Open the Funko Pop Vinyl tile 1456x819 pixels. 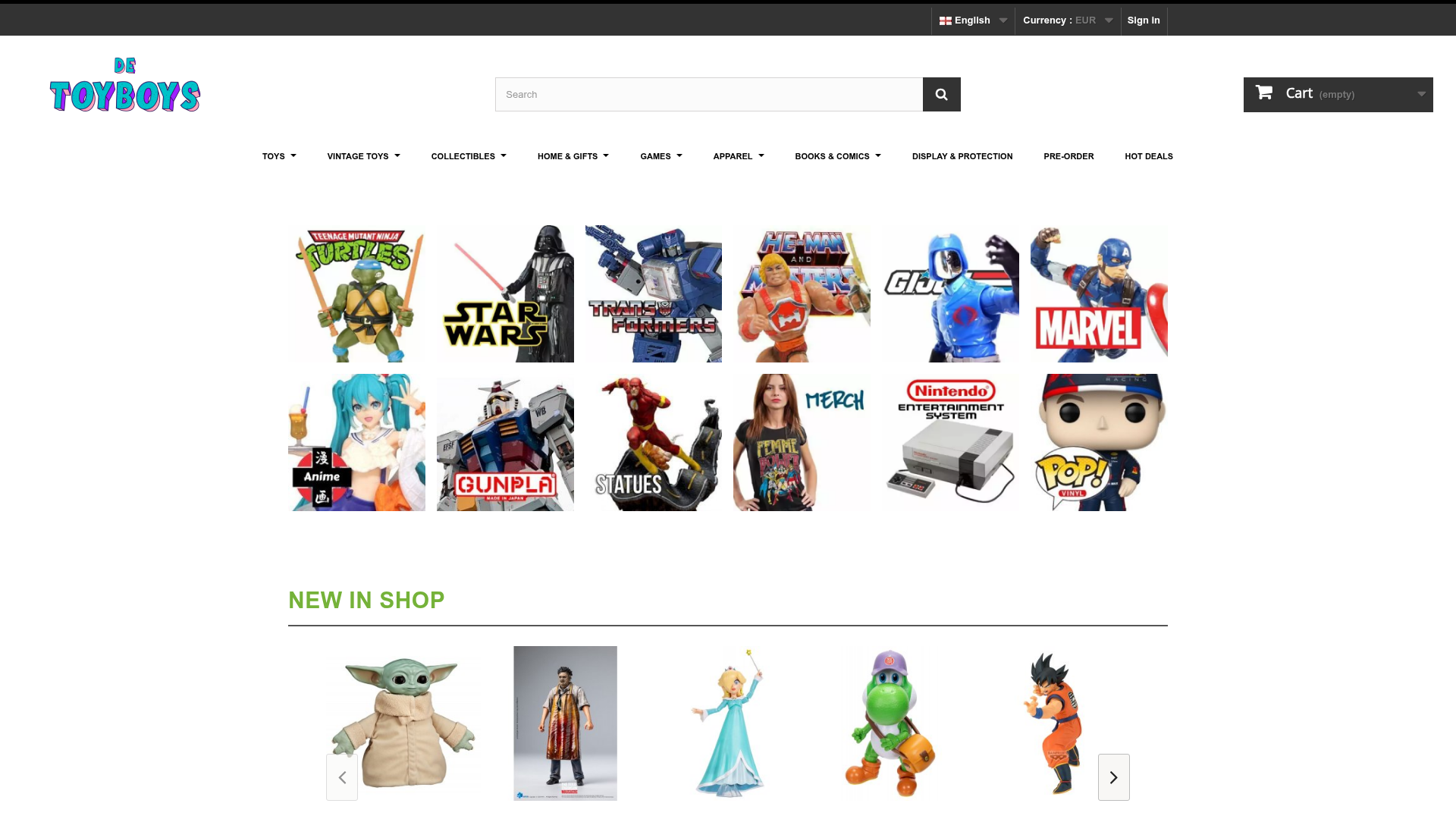coord(1099,442)
